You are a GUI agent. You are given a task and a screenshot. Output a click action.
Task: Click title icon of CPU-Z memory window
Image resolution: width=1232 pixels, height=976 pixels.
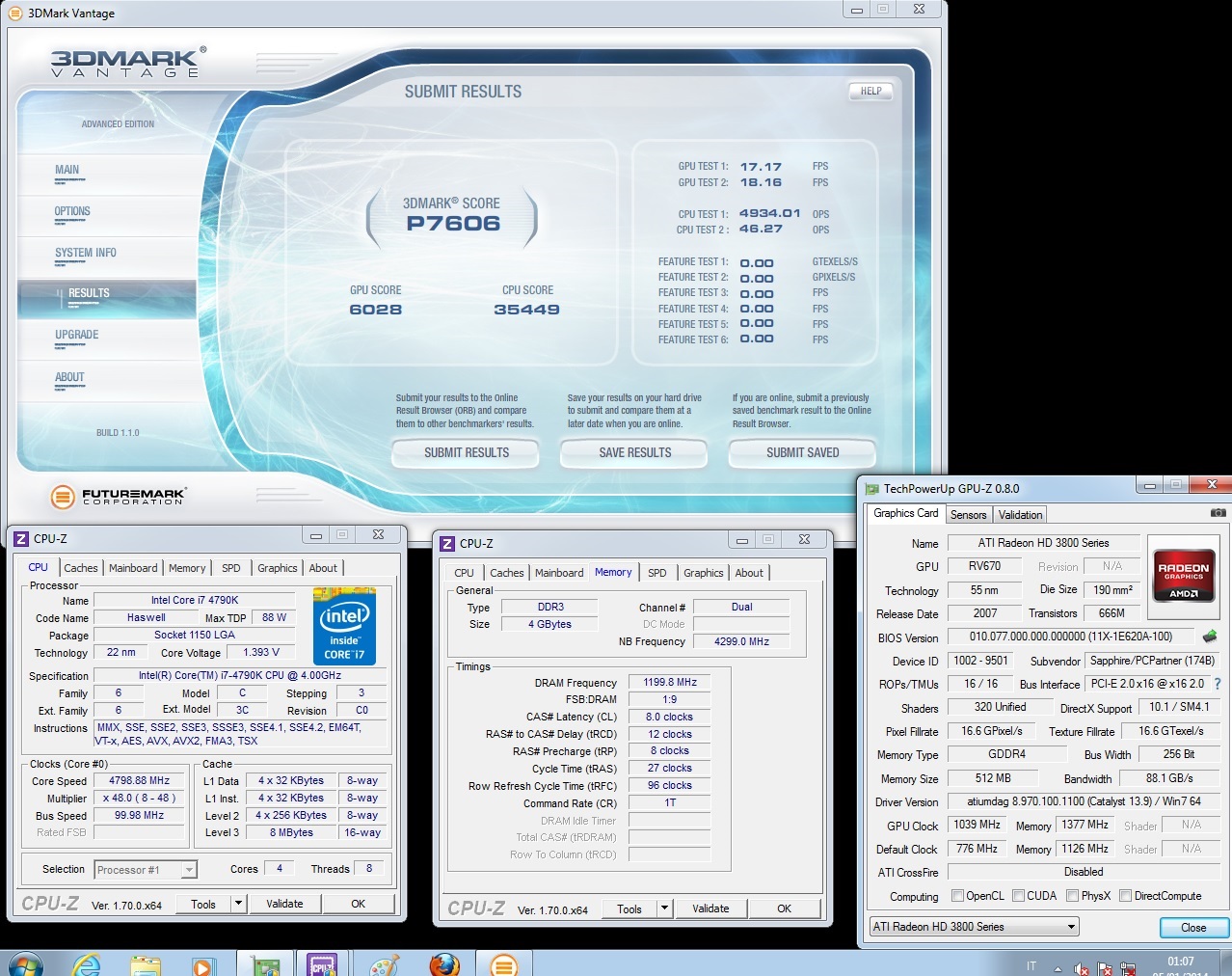pyautogui.click(x=447, y=544)
